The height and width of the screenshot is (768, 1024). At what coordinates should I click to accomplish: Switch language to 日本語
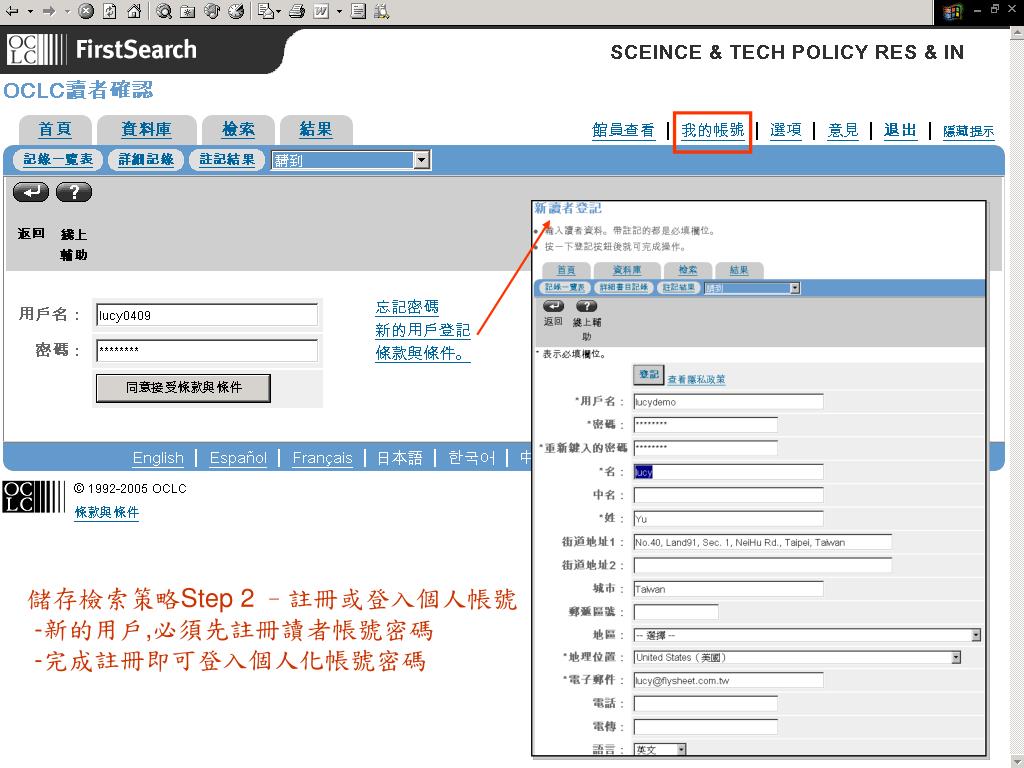(x=400, y=458)
